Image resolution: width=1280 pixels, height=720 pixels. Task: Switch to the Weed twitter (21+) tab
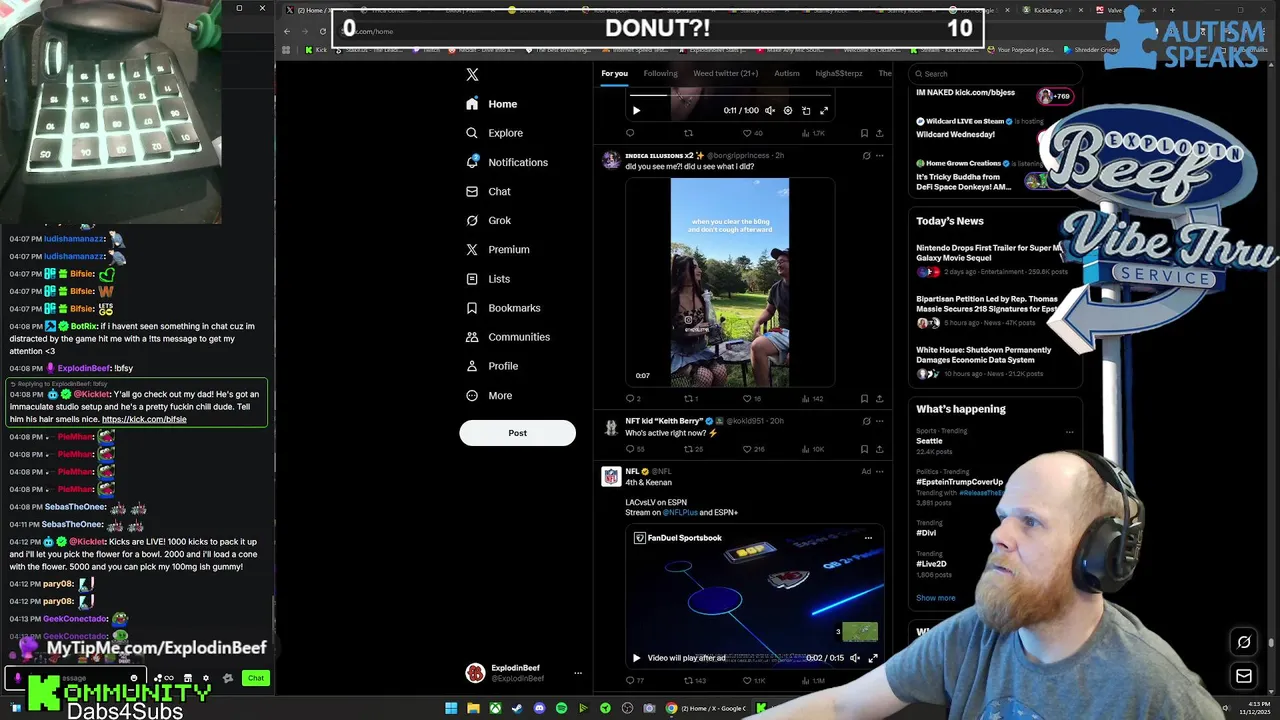725,73
